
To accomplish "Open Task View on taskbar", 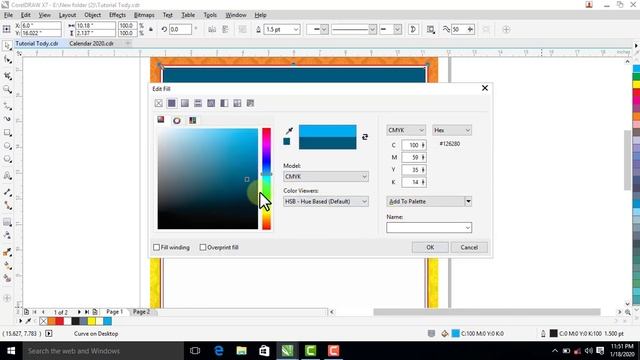I will click(195, 351).
